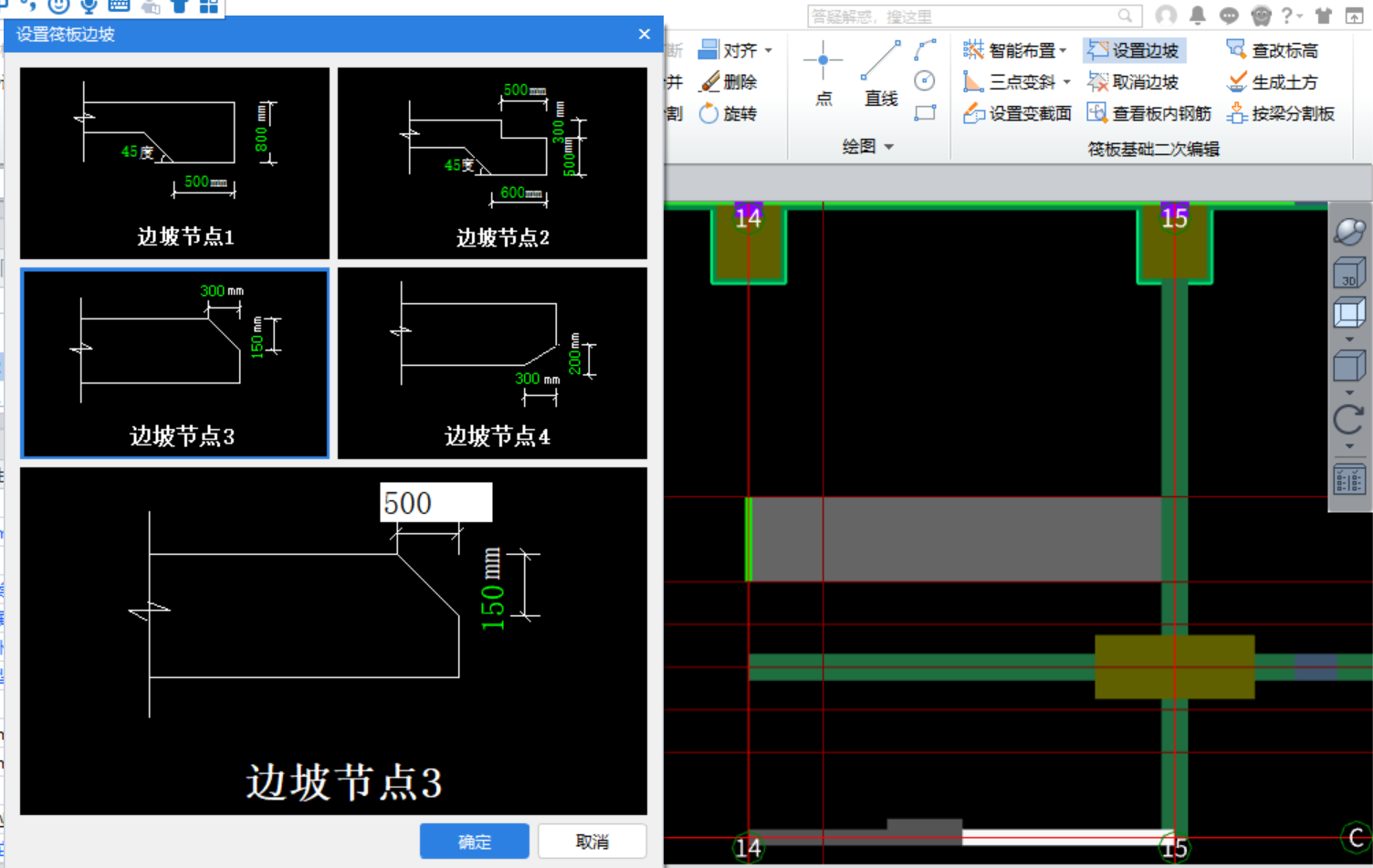Image resolution: width=1373 pixels, height=868 pixels.
Task: Switch to 3D view cube icon
Action: (1349, 273)
